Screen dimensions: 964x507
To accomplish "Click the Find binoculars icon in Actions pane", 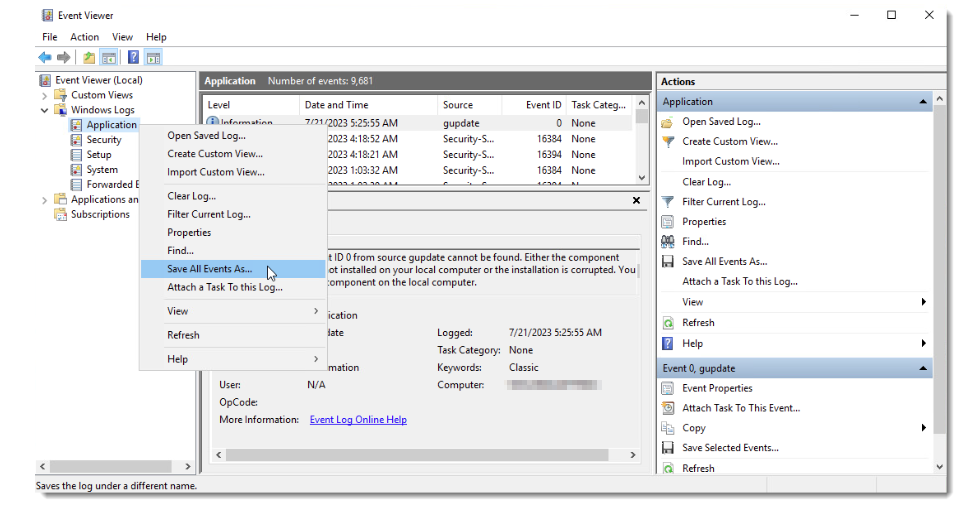I will tap(668, 242).
